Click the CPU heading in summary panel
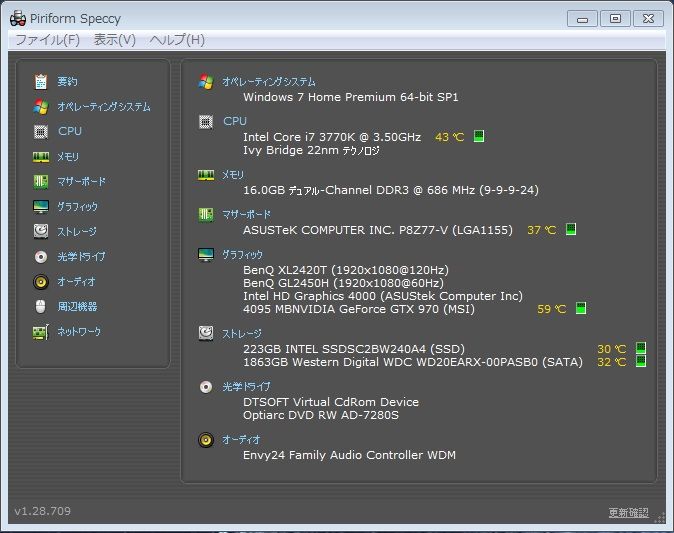The height and width of the screenshot is (533, 674). click(235, 121)
